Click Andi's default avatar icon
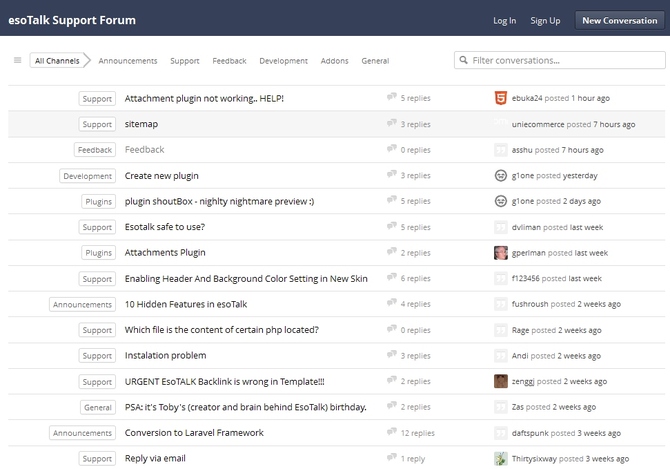The image size is (670, 469). [x=500, y=355]
